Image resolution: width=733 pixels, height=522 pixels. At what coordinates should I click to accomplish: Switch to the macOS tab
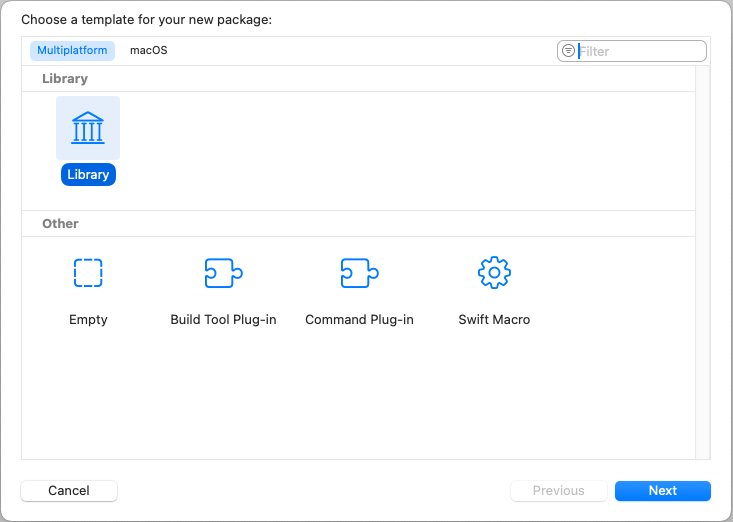click(x=149, y=50)
